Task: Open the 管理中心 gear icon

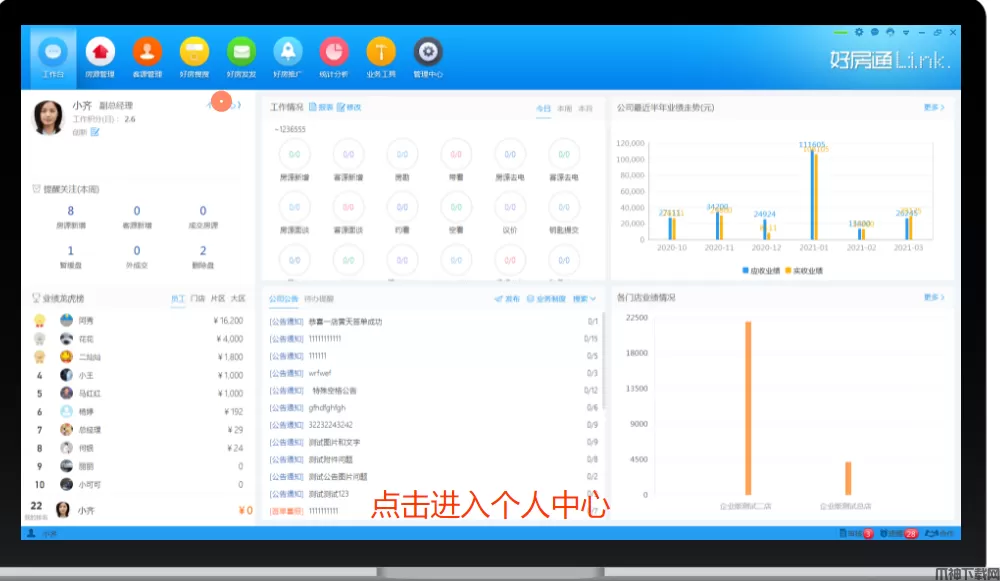Action: tap(428, 54)
